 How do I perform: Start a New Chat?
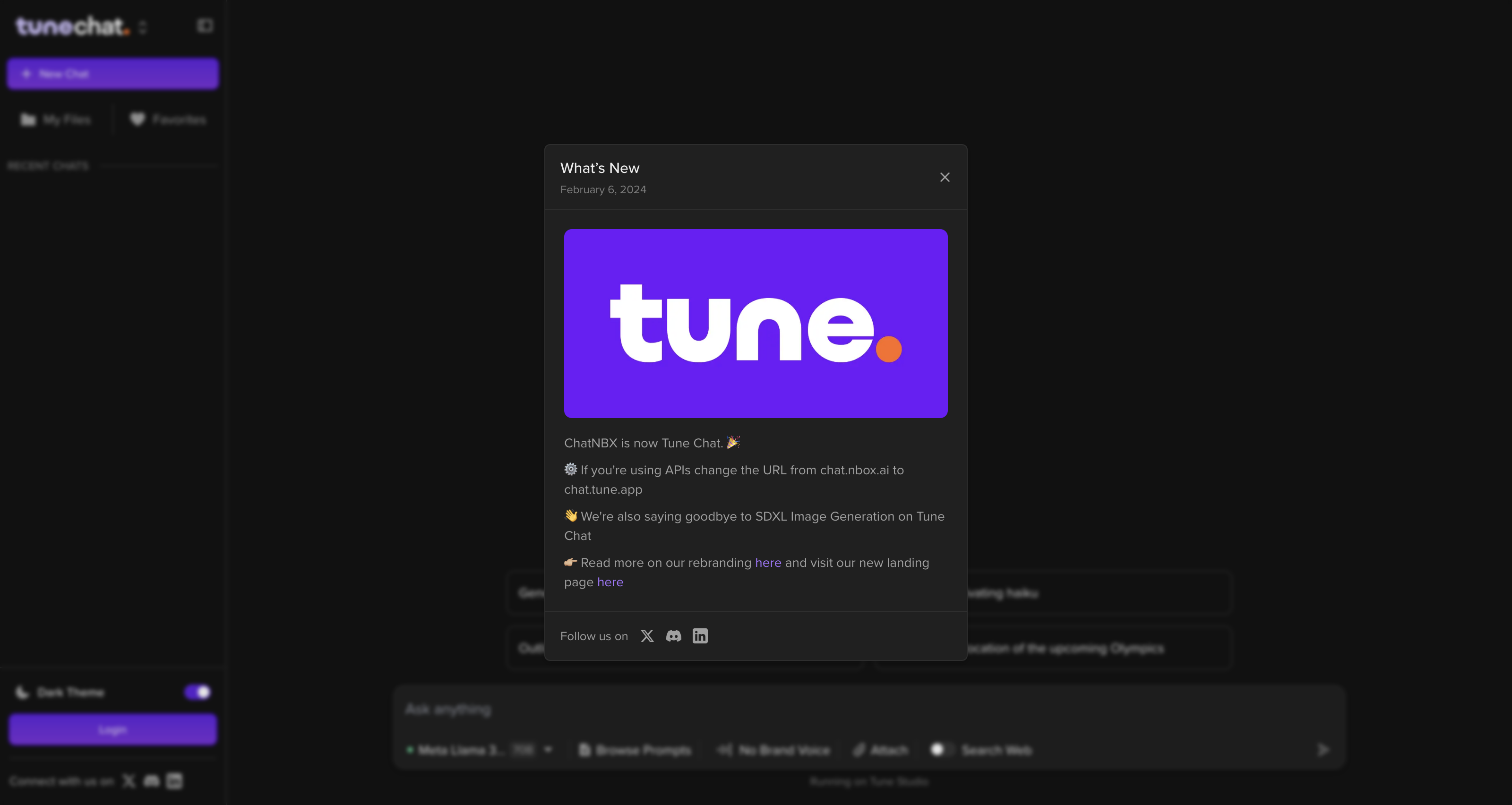113,74
